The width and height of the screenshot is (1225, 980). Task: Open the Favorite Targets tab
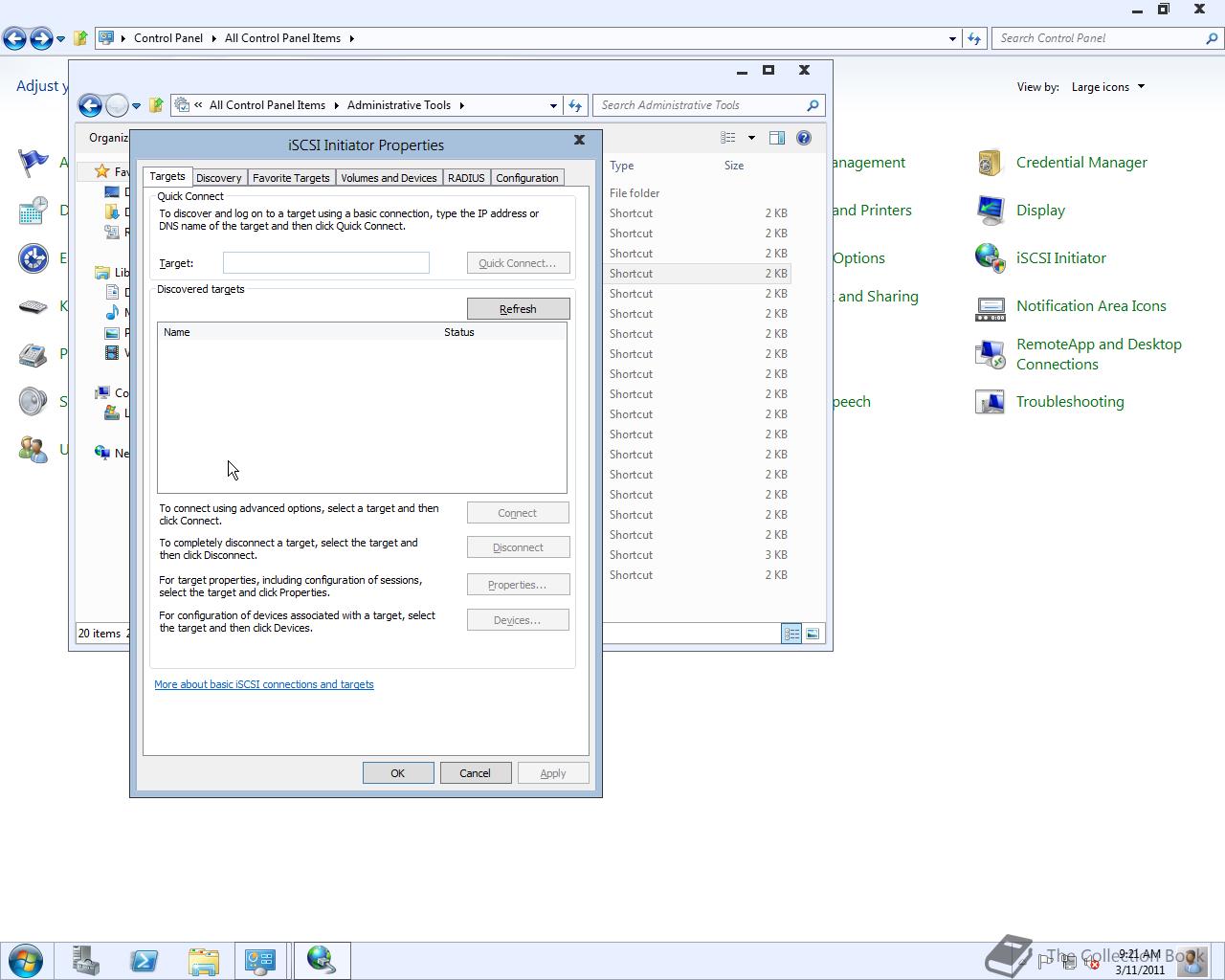click(x=291, y=178)
